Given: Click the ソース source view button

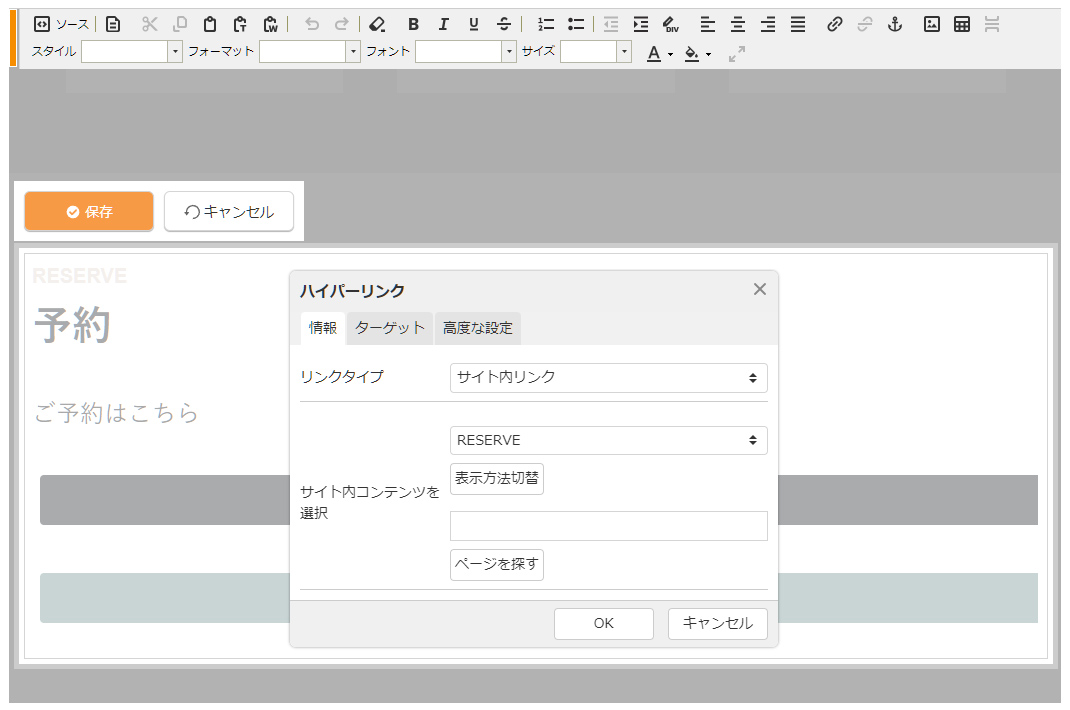Looking at the screenshot, I should pos(61,24).
